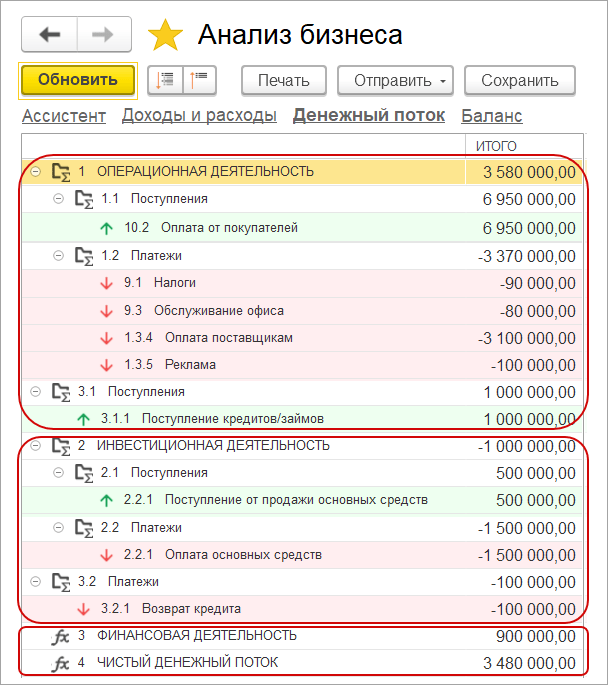Screen dimensions: 608x685
Task: Toggle the yellow favorites star
Action: (x=165, y=35)
